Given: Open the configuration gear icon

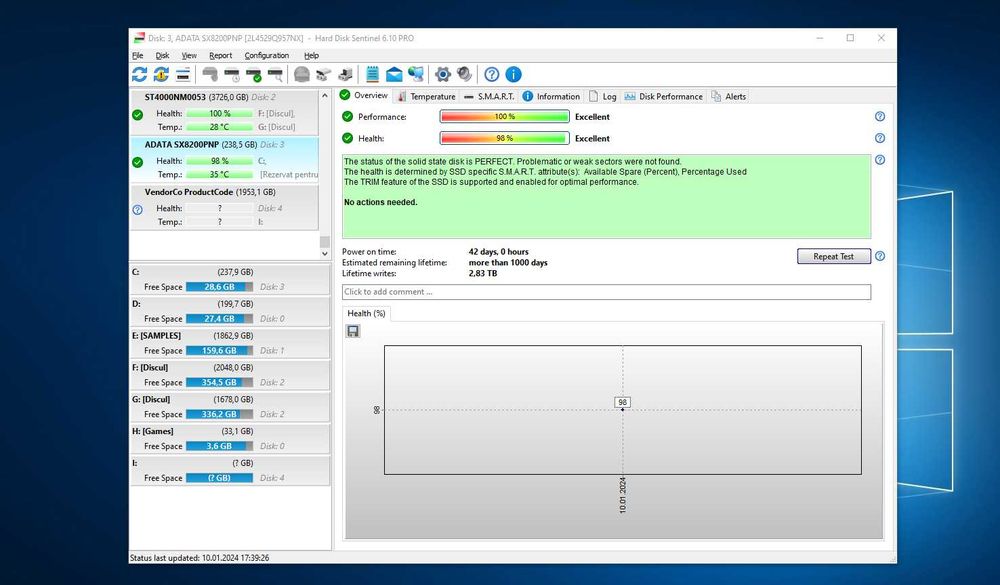Looking at the screenshot, I should tap(443, 75).
